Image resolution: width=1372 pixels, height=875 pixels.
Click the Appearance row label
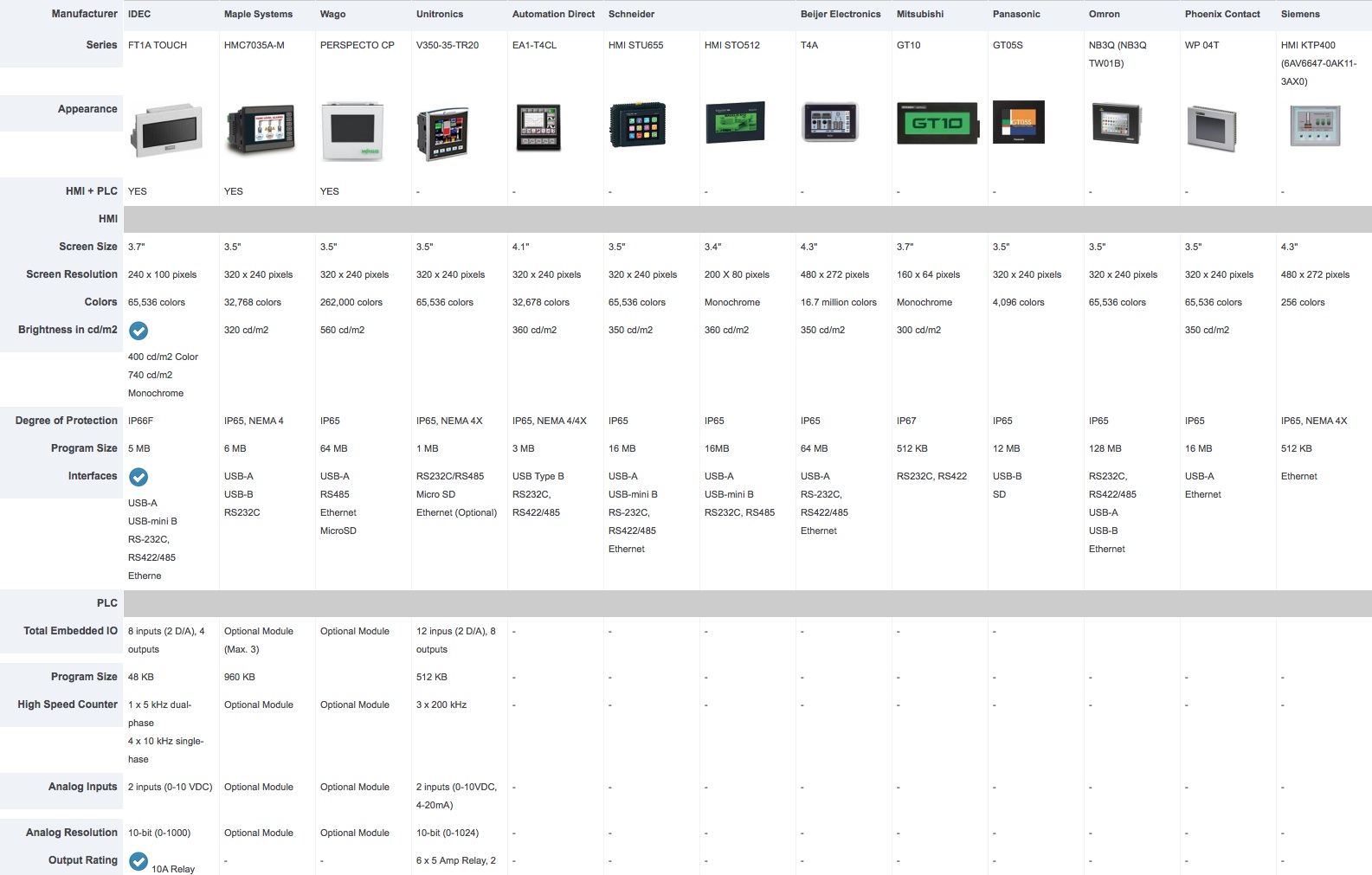coord(87,109)
